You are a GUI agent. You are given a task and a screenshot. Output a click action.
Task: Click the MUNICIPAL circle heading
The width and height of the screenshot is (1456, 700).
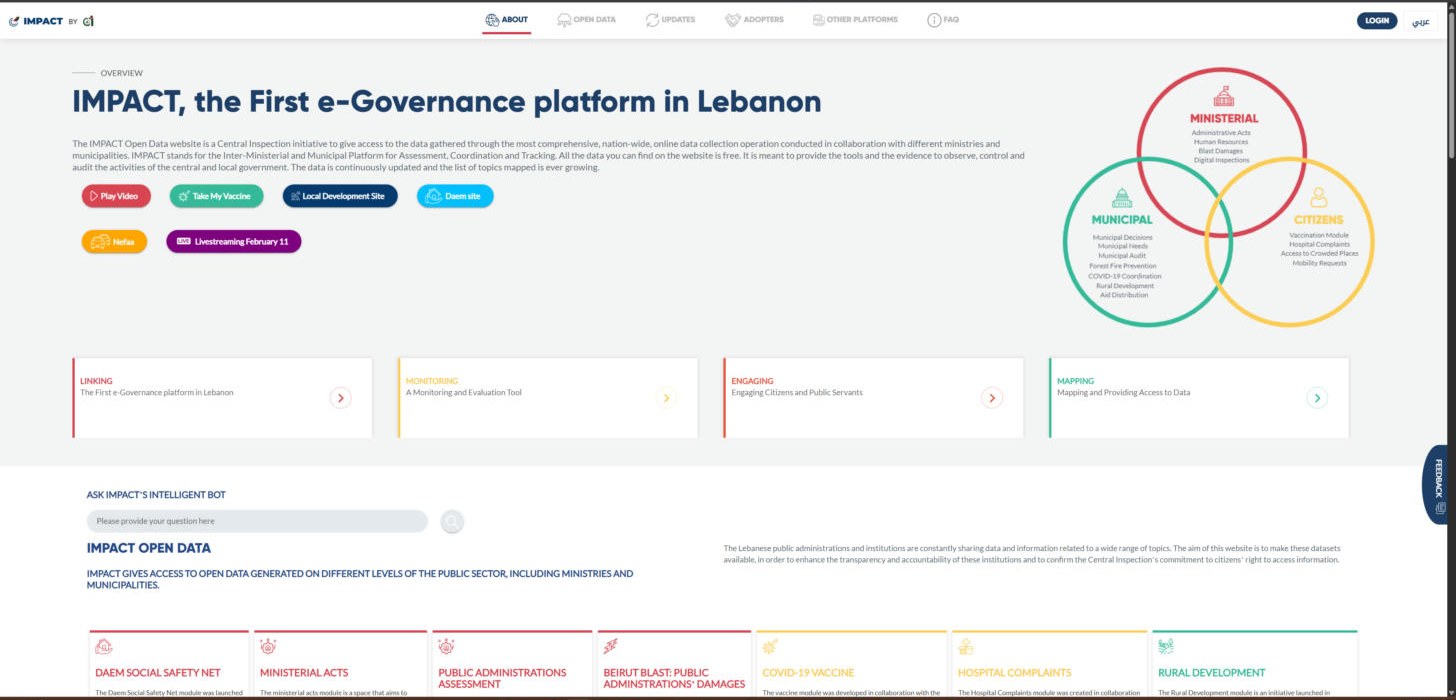(x=1122, y=219)
